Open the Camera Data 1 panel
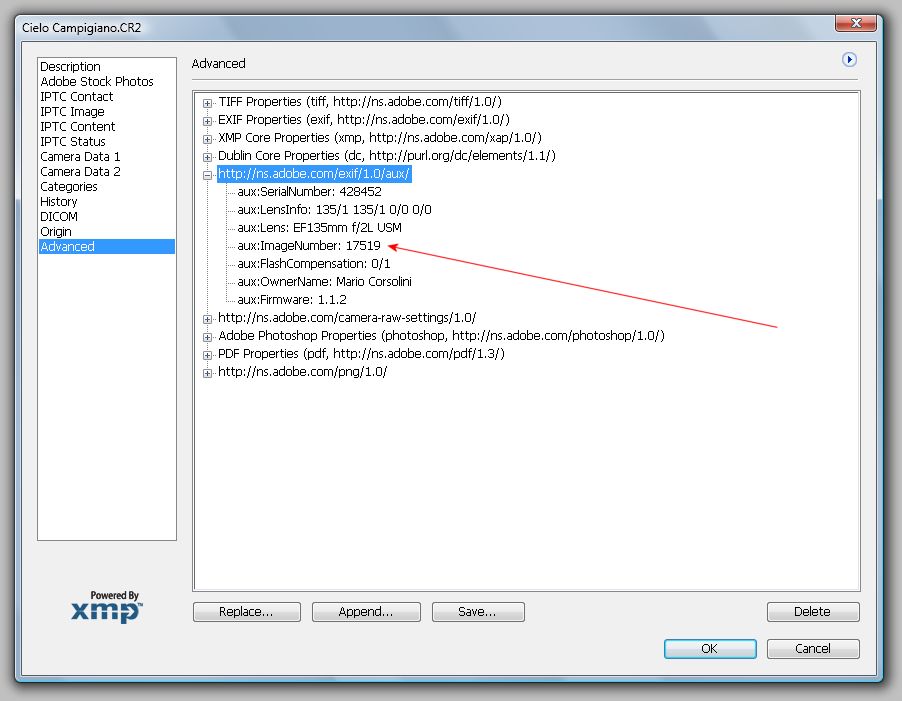Viewport: 902px width, 701px height. 80,157
